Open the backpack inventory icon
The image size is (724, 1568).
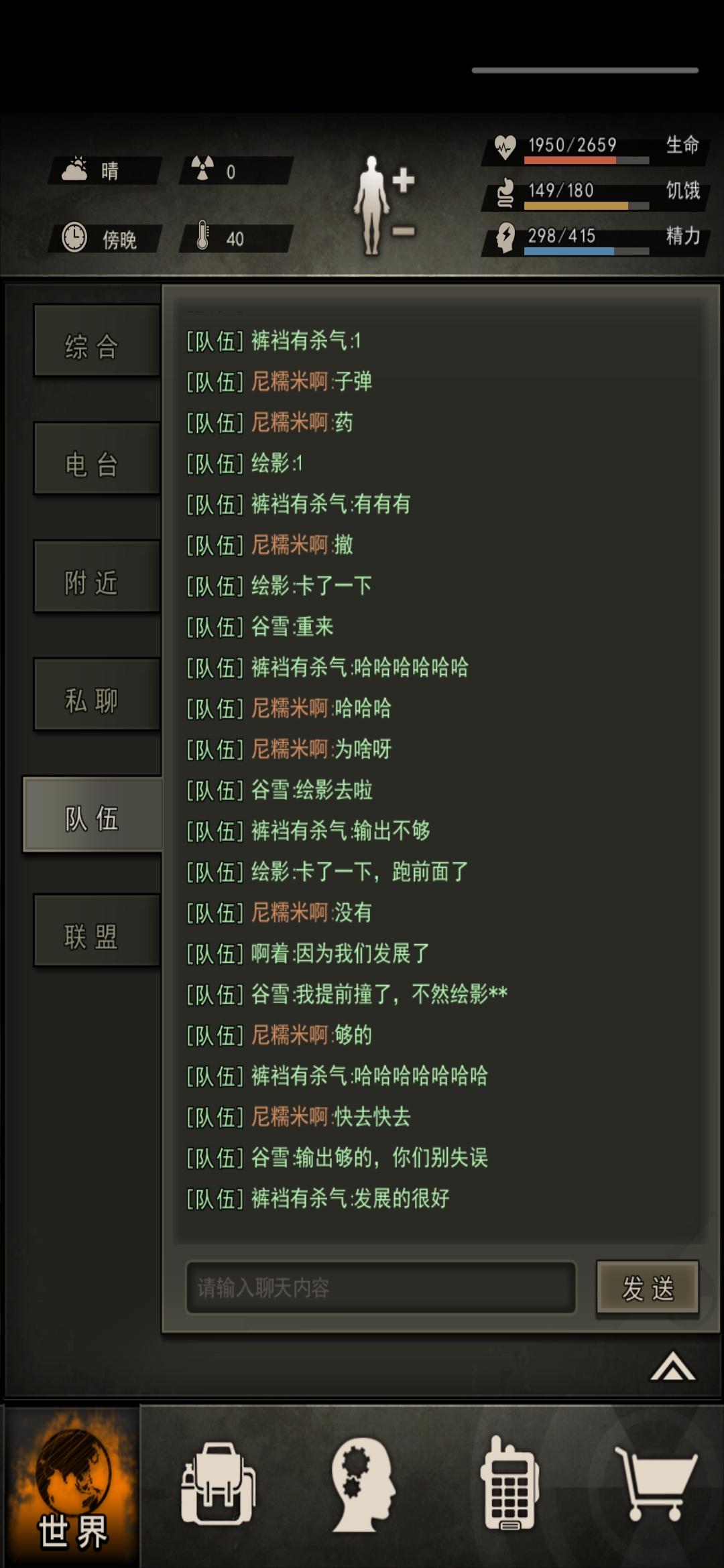pos(219,1484)
